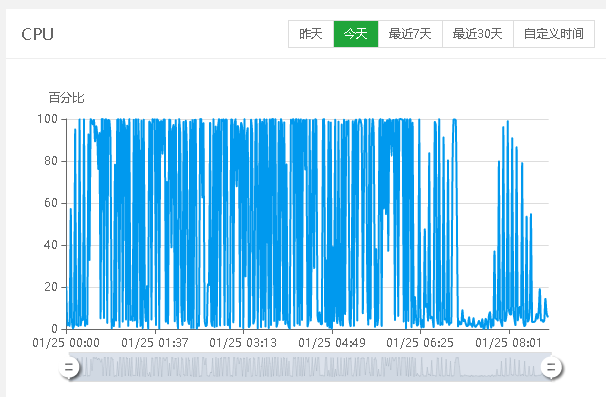This screenshot has width=606, height=397.
Task: Grab the right zoom slider handle
Action: [552, 367]
